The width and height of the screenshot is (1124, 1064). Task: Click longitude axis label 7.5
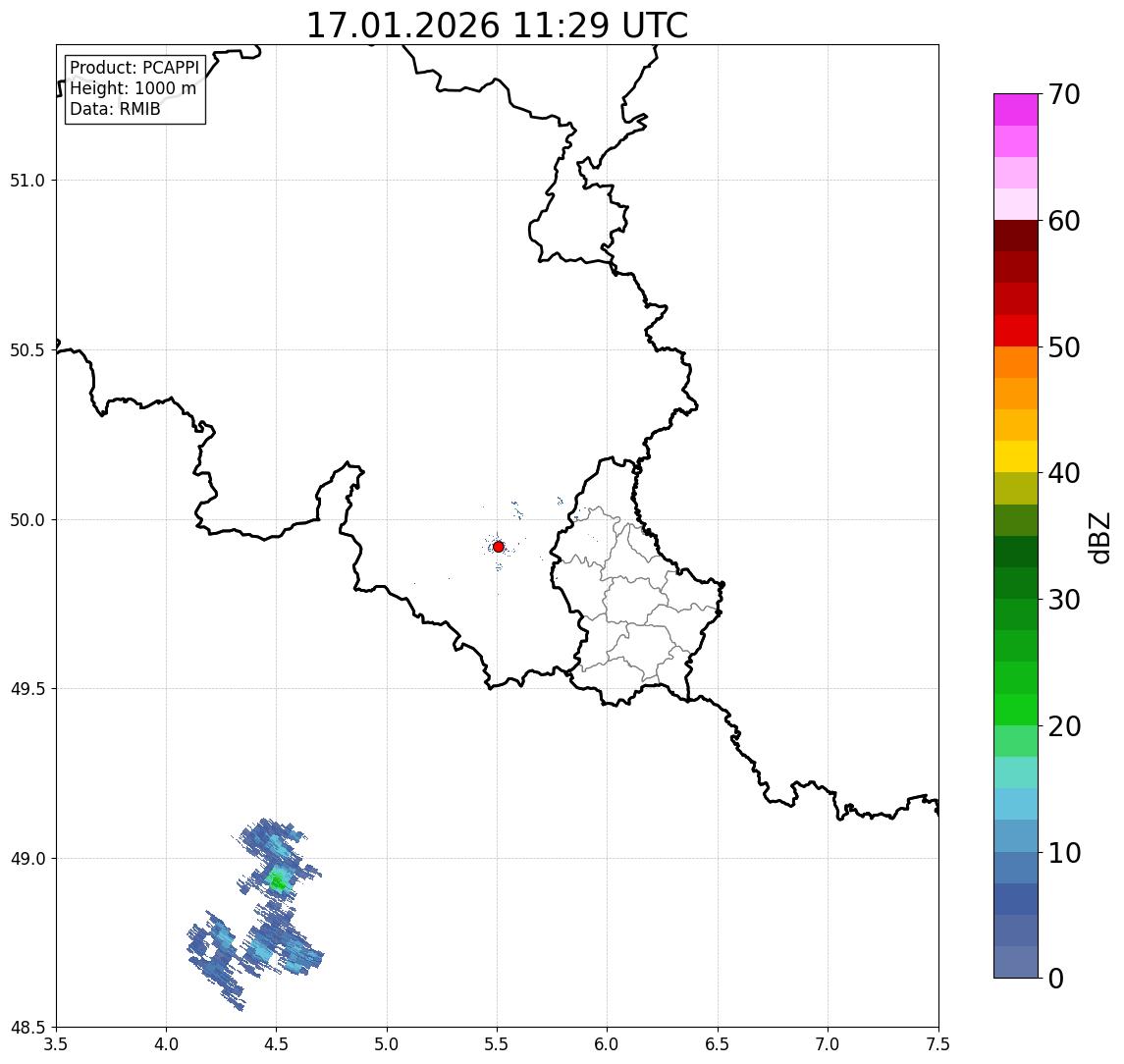(x=938, y=1044)
